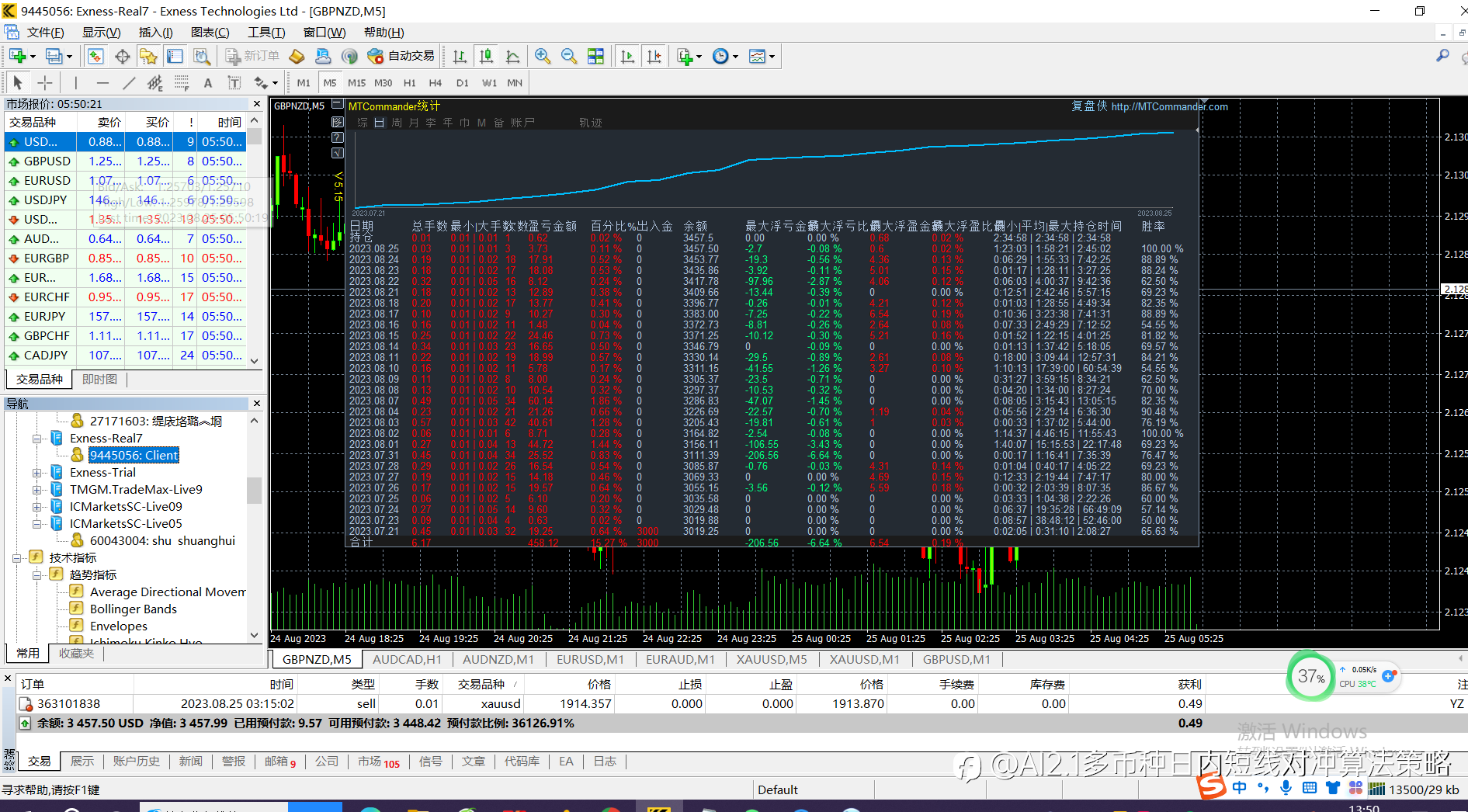Click the zoom out magnifier icon

click(569, 56)
